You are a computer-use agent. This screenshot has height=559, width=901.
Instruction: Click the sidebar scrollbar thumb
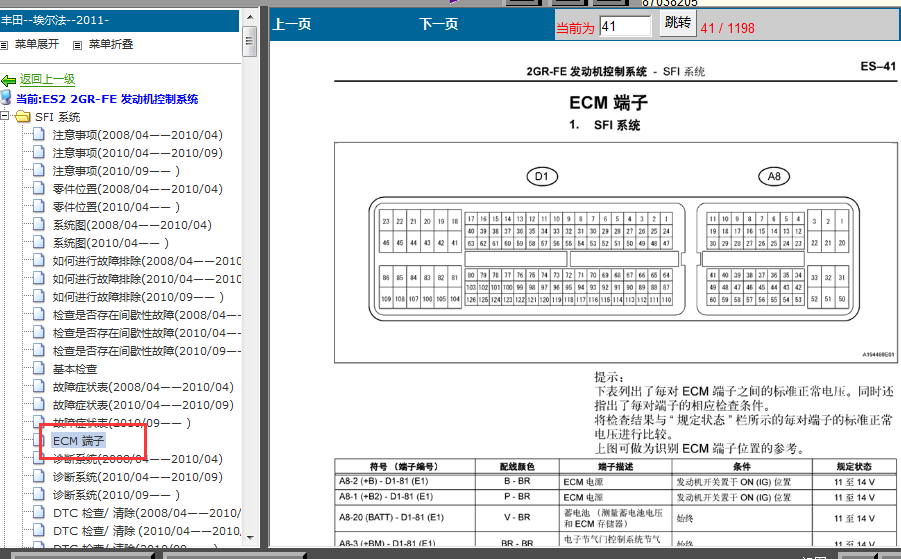click(249, 40)
